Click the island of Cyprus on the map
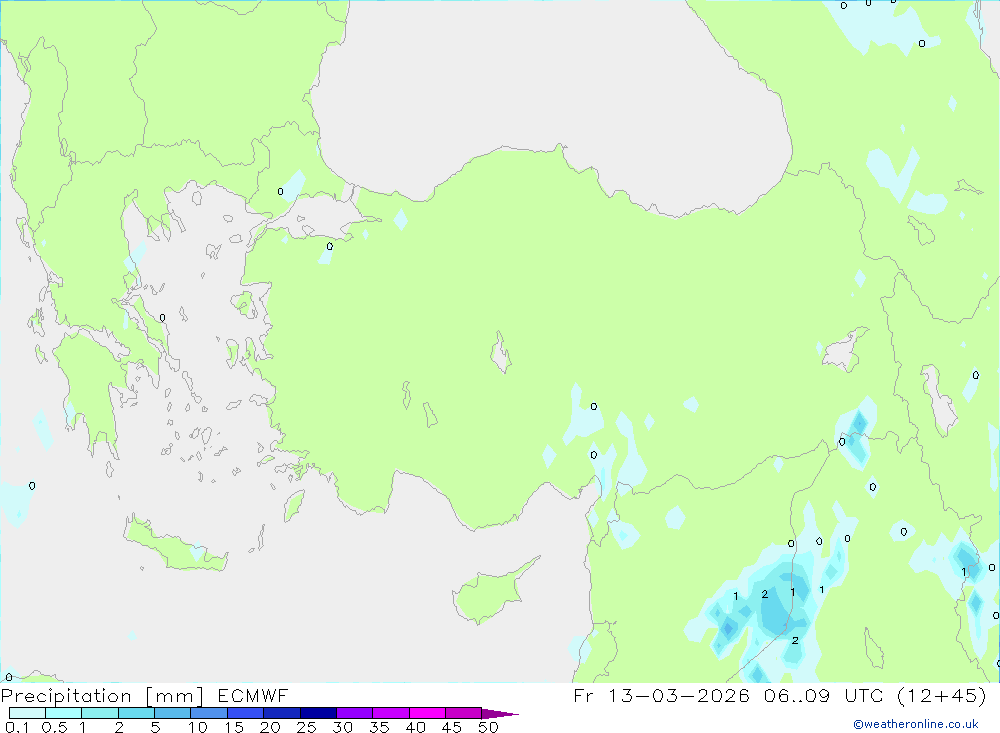 pos(488,595)
